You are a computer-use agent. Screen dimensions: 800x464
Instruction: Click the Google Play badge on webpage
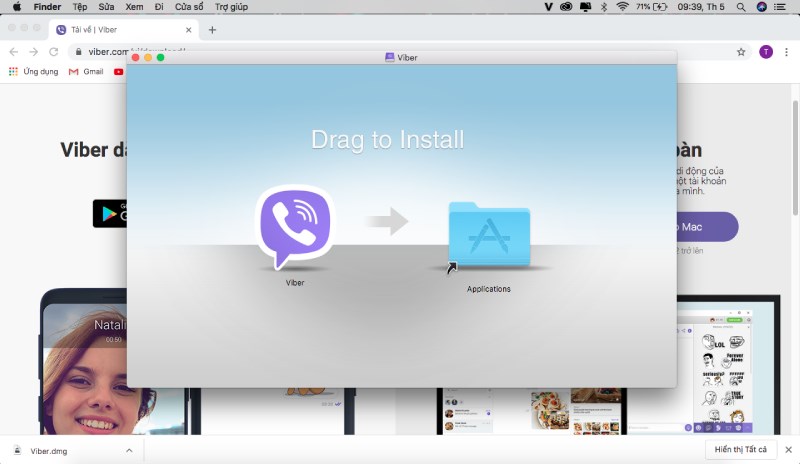[x=110, y=213]
